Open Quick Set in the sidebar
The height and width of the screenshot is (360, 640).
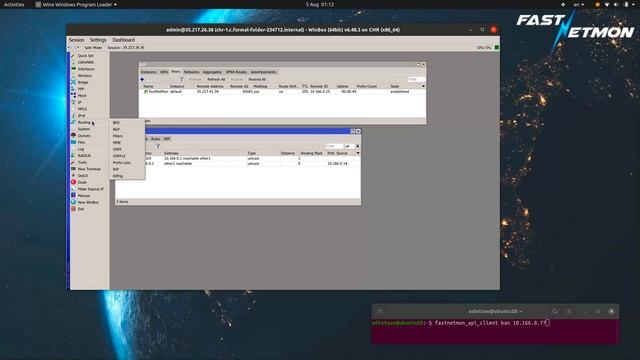(85, 56)
